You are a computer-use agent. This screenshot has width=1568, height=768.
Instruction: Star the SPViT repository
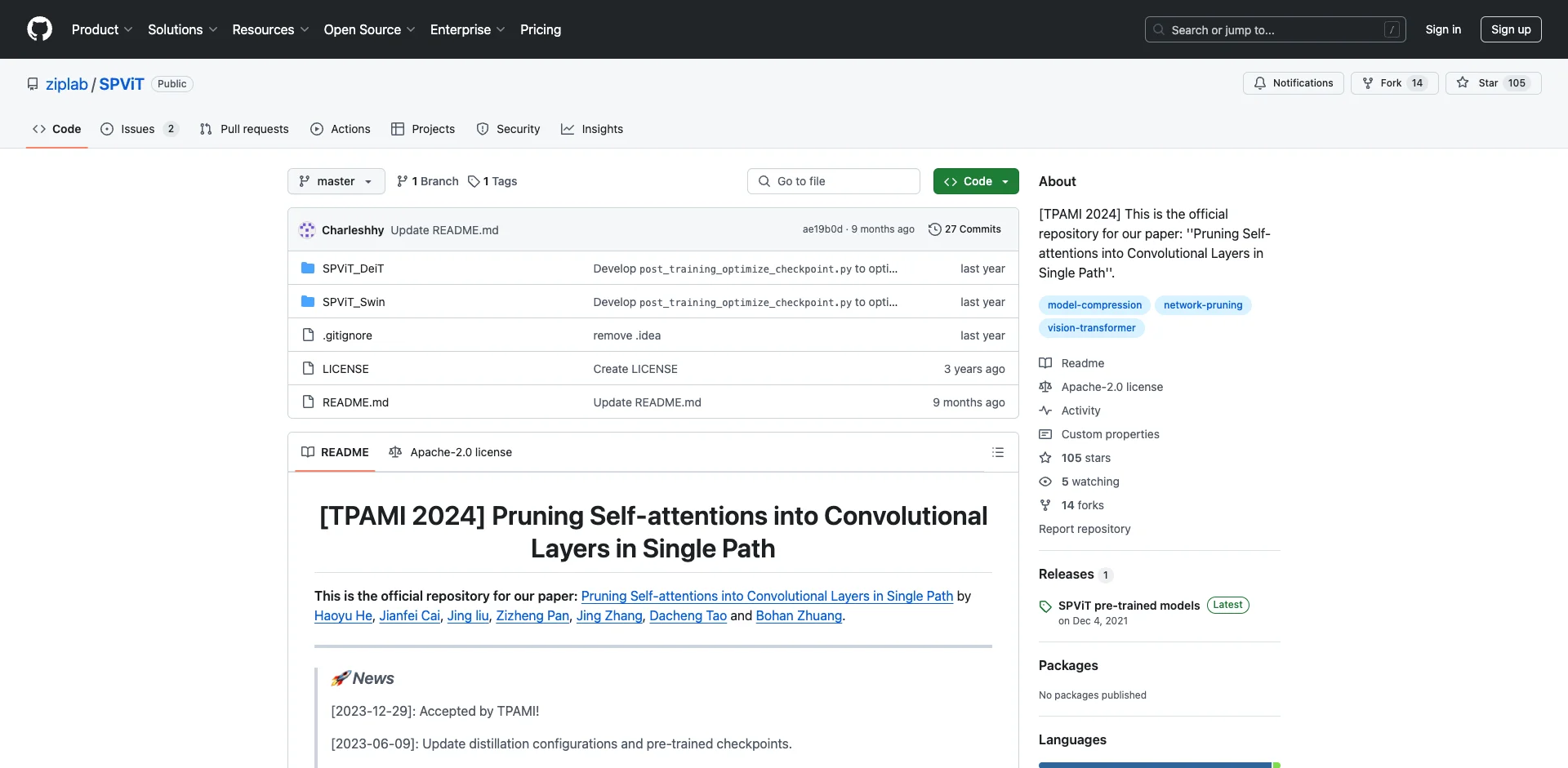tap(1494, 83)
